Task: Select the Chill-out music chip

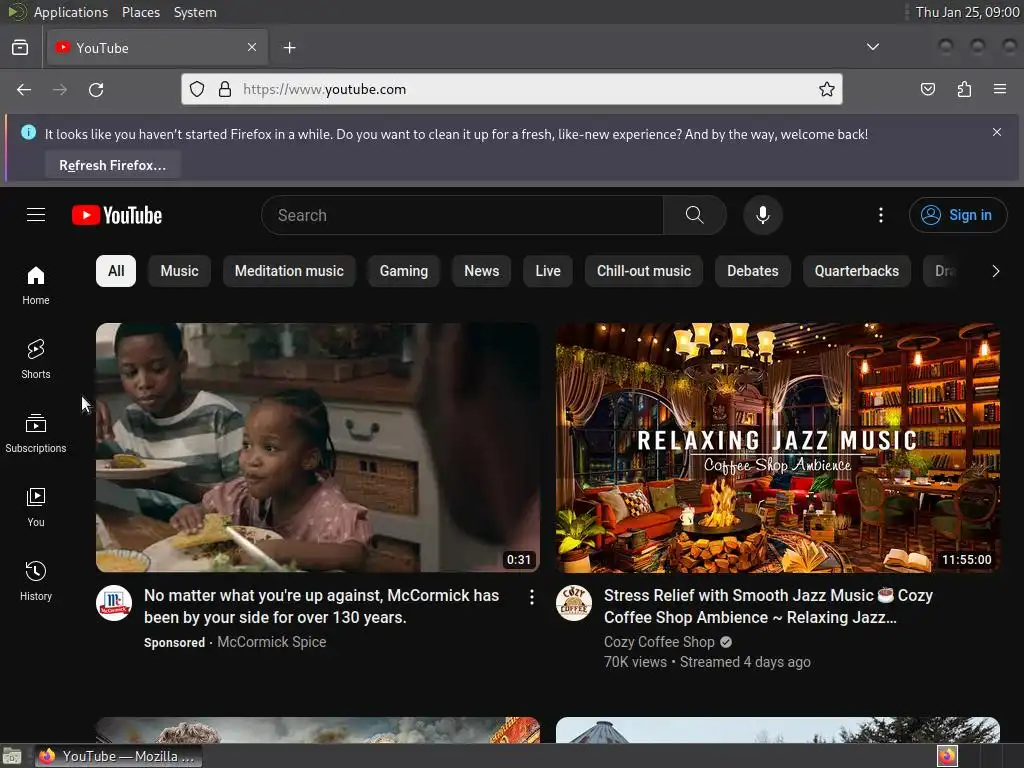Action: tap(644, 271)
